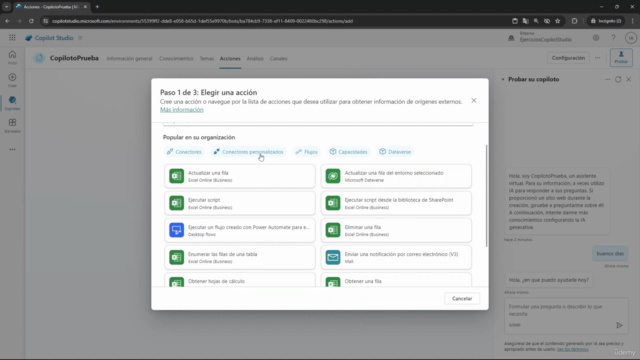Filter by Capacidades chip
640x360 pixels.
pyautogui.click(x=349, y=152)
